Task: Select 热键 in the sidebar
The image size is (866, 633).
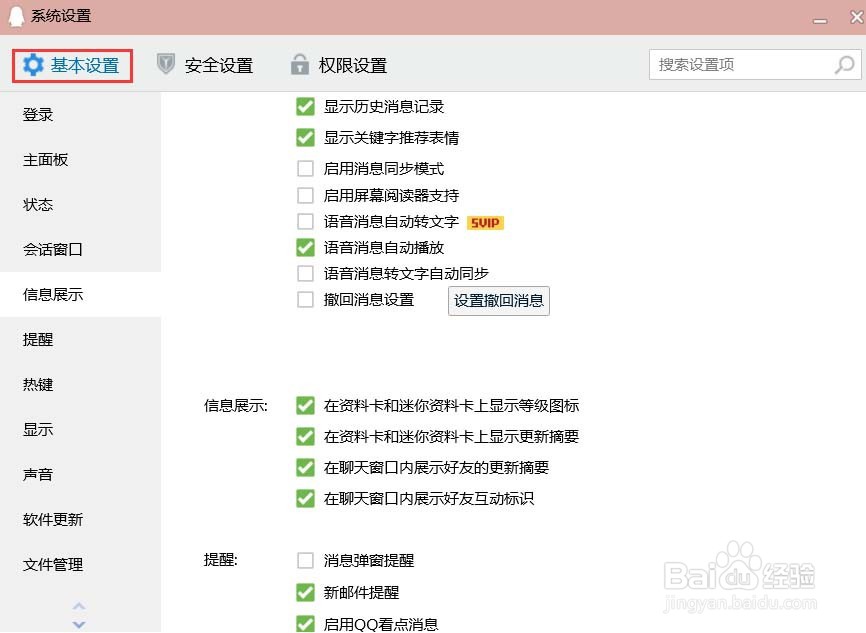Action: [x=81, y=384]
